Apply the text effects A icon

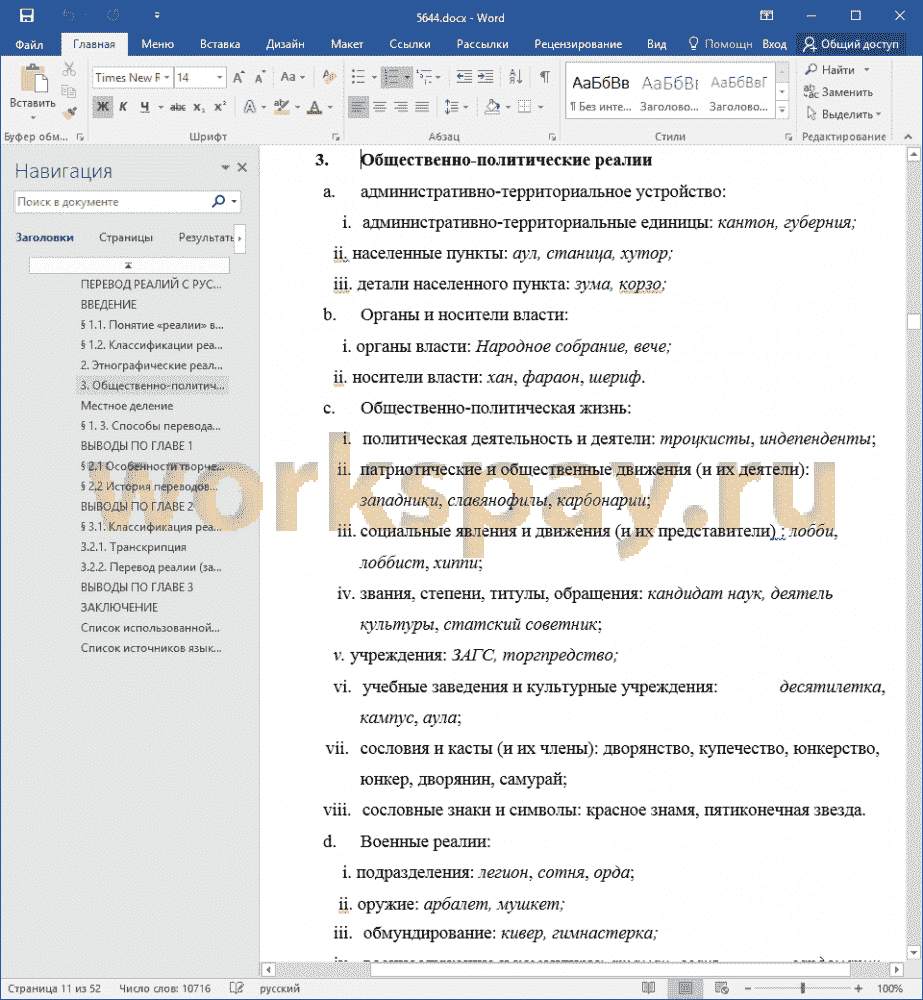point(250,107)
